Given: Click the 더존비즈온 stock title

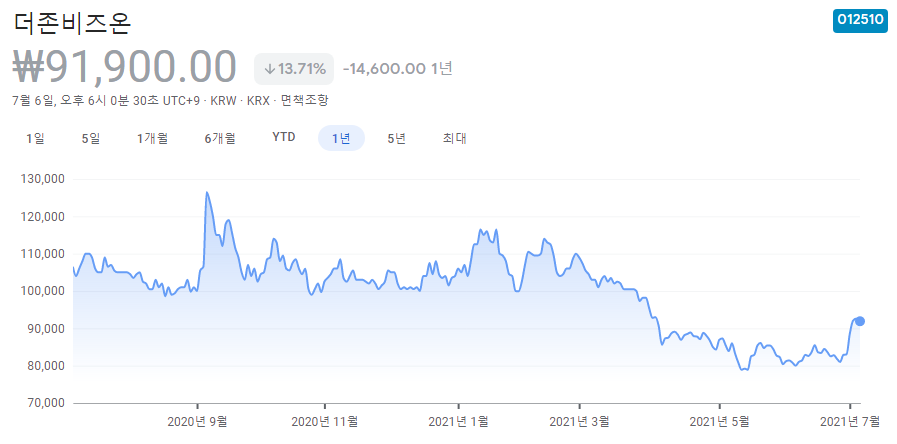Looking at the screenshot, I should pos(72,23).
